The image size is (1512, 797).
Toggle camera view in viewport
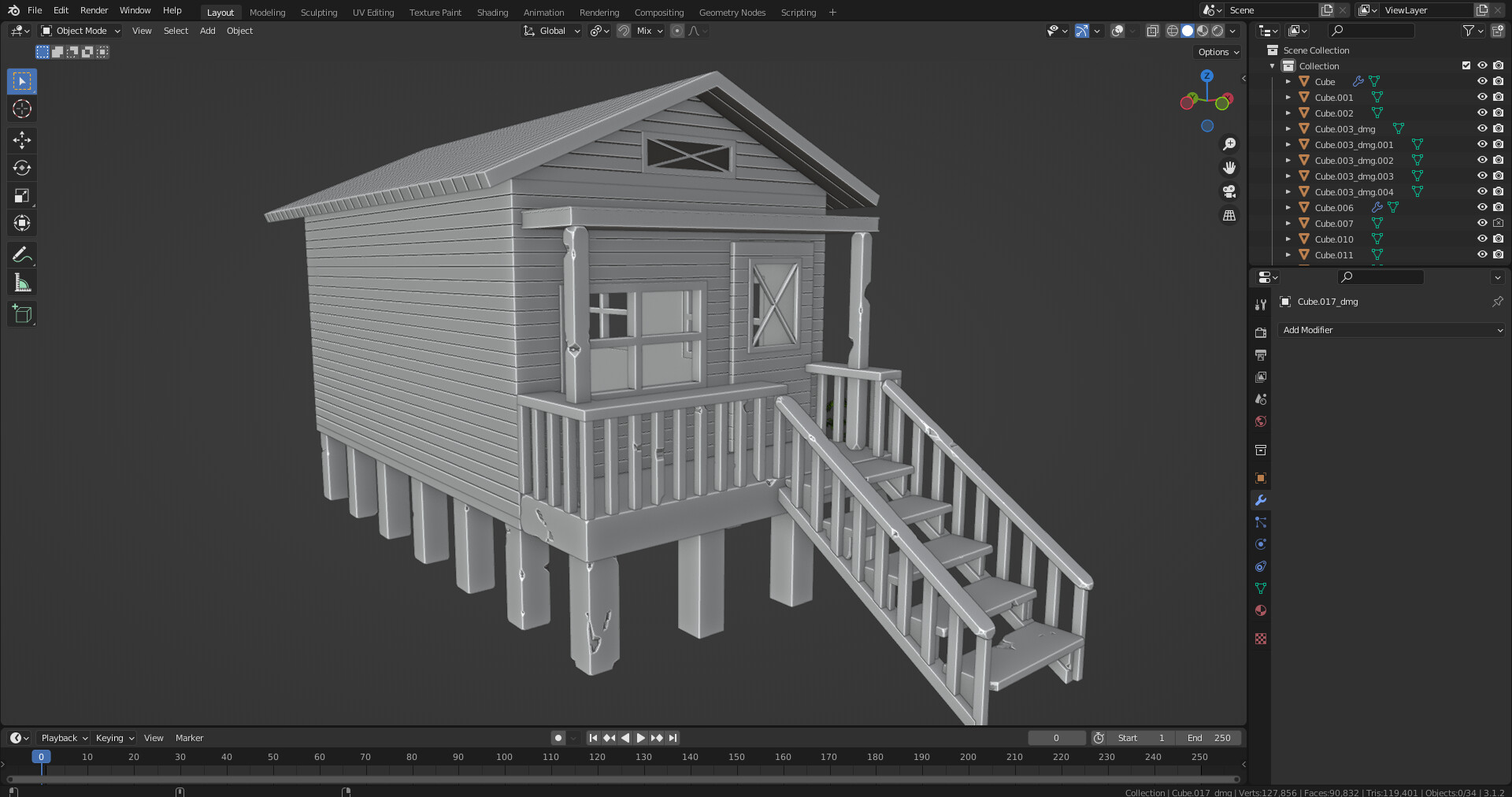click(1228, 191)
